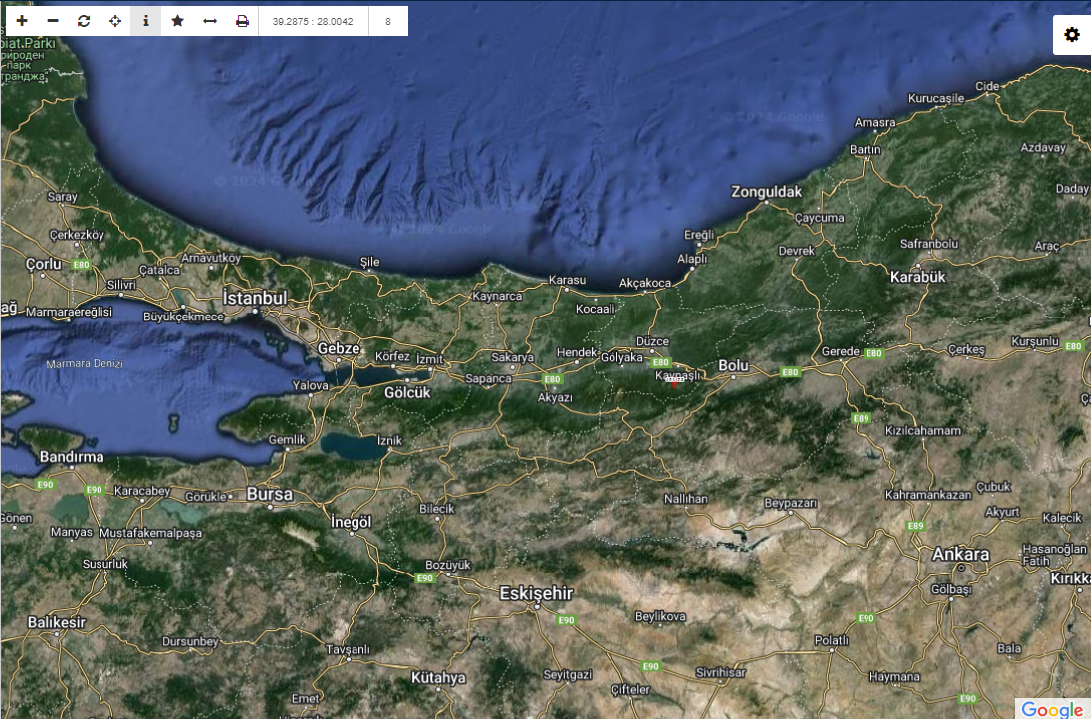Click the İstanbul city label

pos(255,298)
